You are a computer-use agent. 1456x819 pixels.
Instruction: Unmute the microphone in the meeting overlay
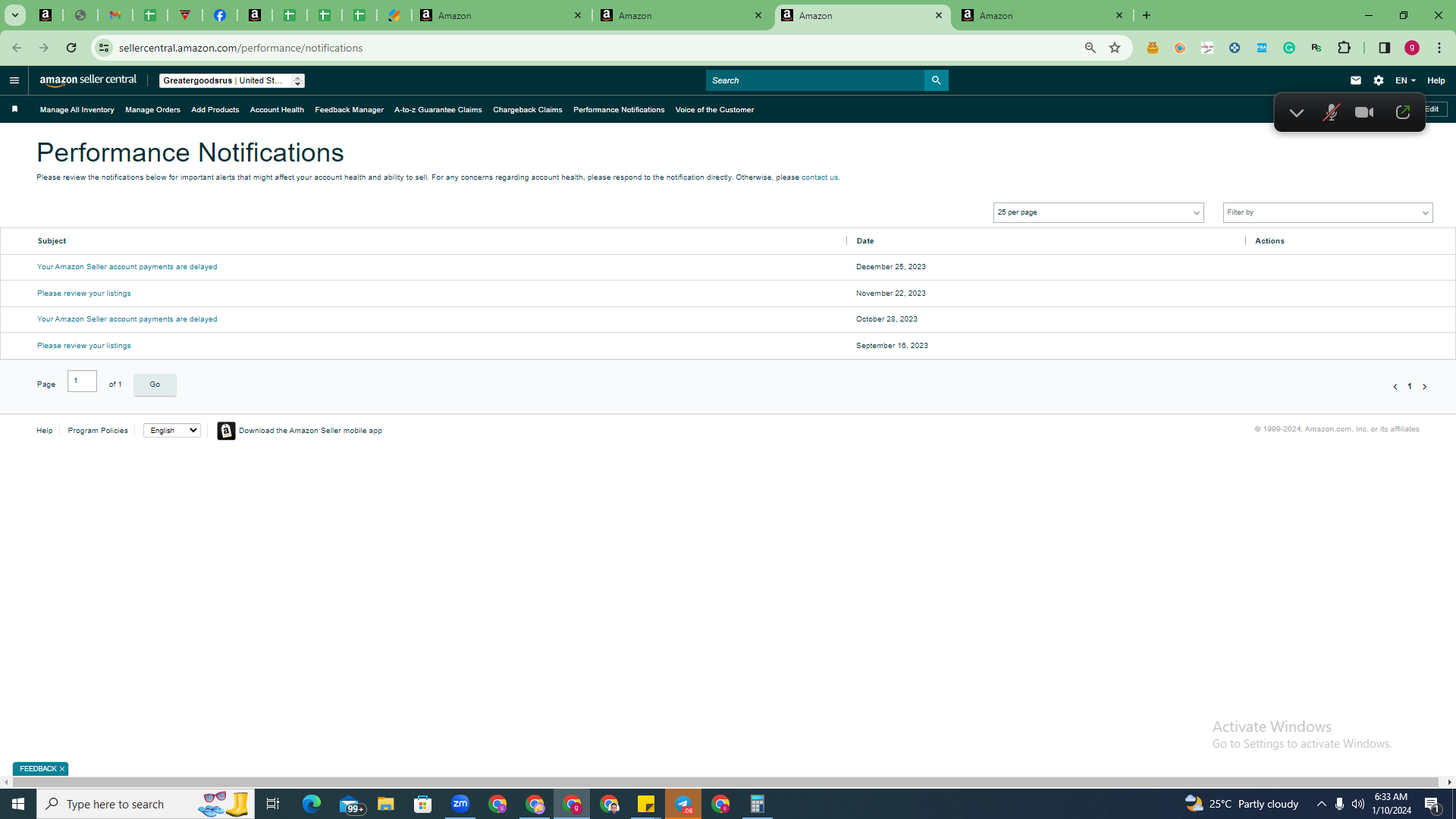(1331, 112)
